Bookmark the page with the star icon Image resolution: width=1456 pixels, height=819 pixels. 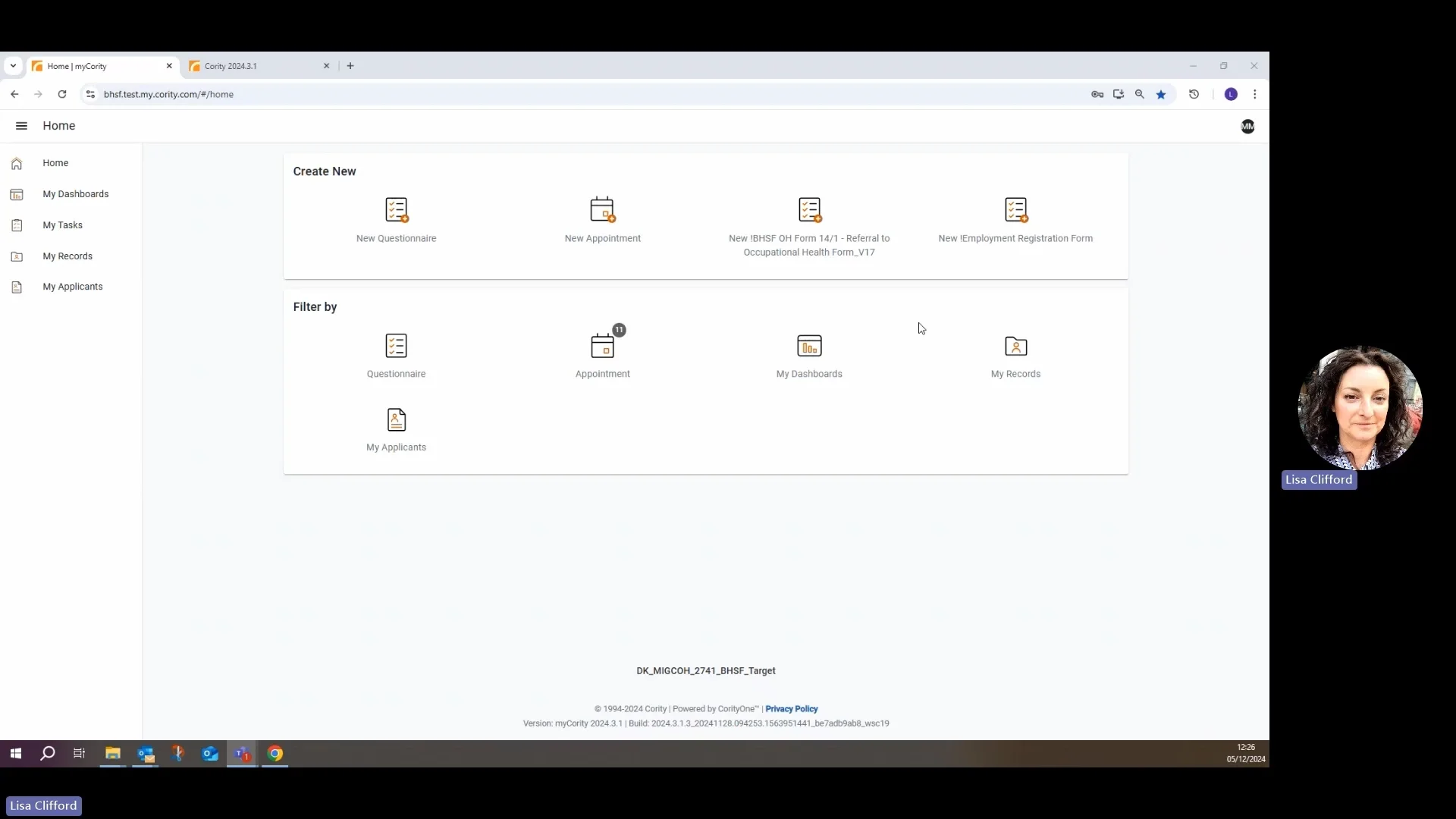tap(1162, 94)
